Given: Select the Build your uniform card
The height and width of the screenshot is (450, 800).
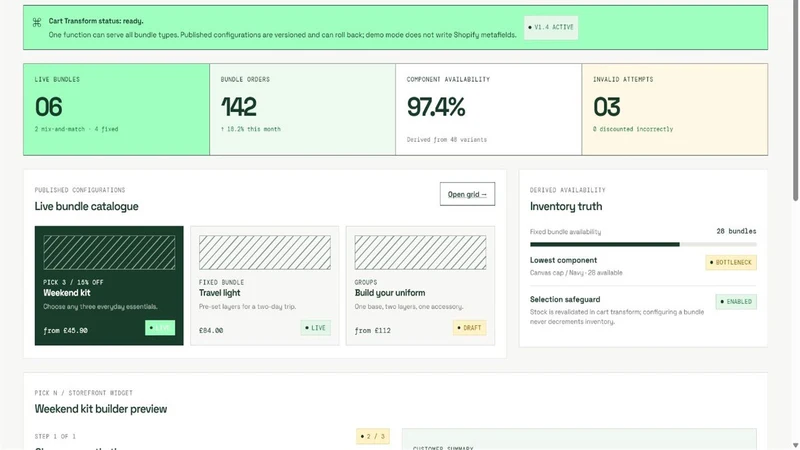Looking at the screenshot, I should (x=420, y=286).
